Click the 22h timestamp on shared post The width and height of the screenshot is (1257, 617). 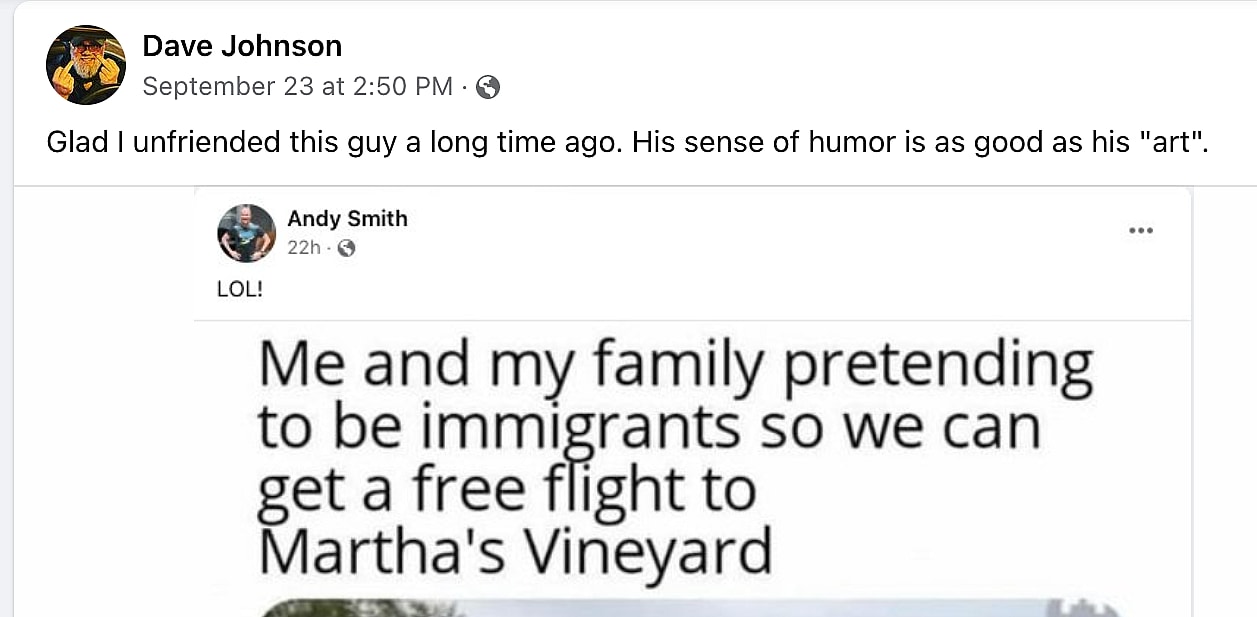[303, 248]
